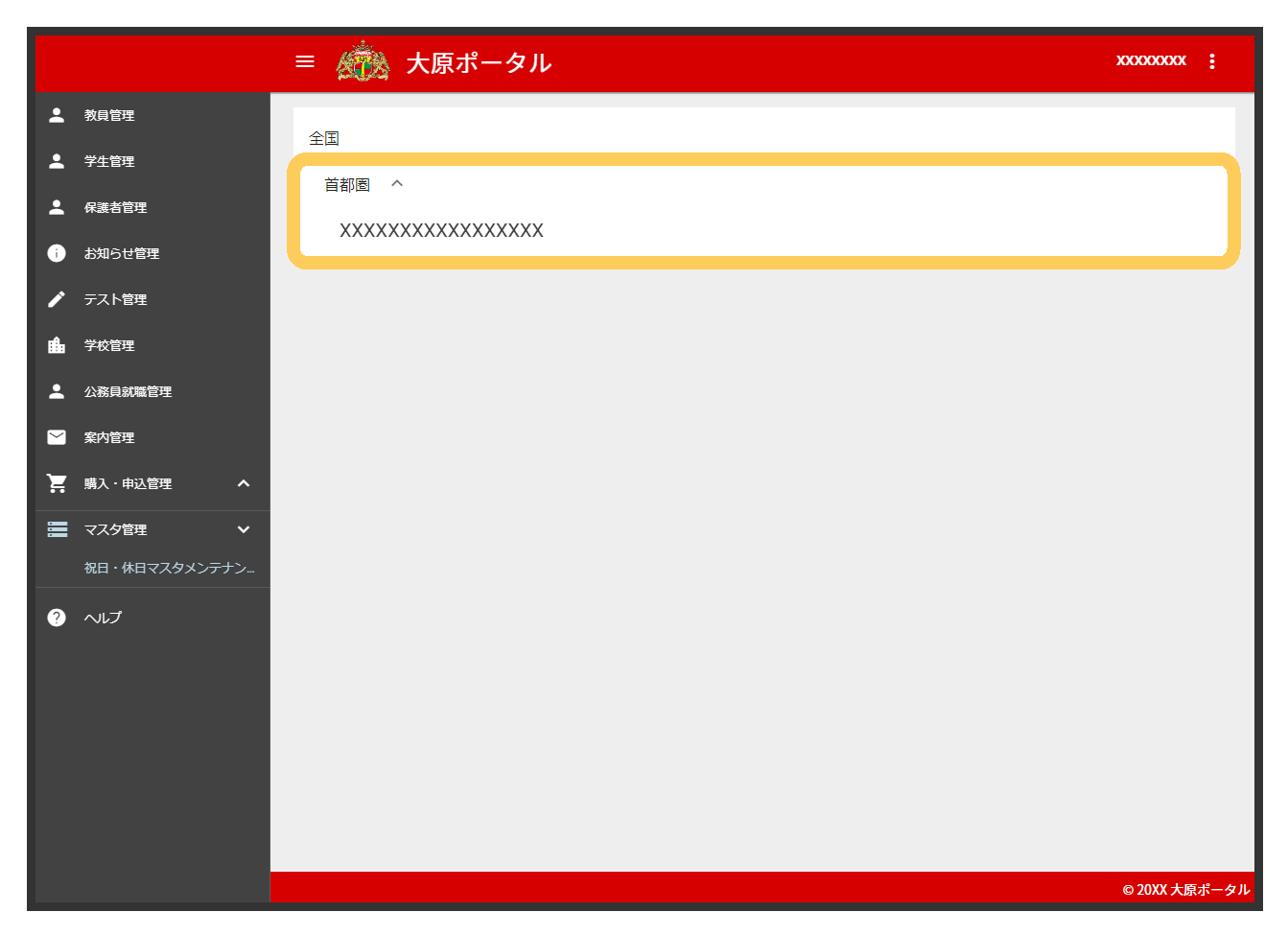Click the 購入・申込管理 shopping cart icon
This screenshot has height=935, width=1288.
pyautogui.click(x=57, y=483)
